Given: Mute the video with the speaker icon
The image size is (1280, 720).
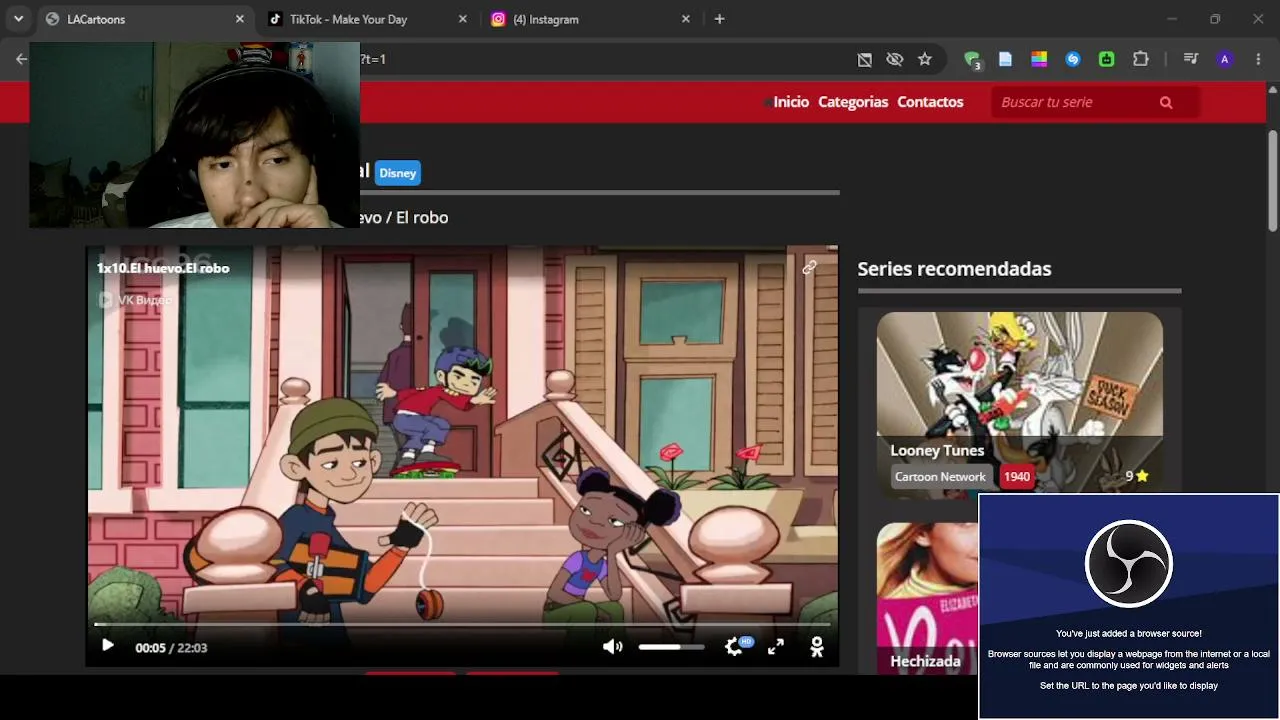Looking at the screenshot, I should 613,647.
